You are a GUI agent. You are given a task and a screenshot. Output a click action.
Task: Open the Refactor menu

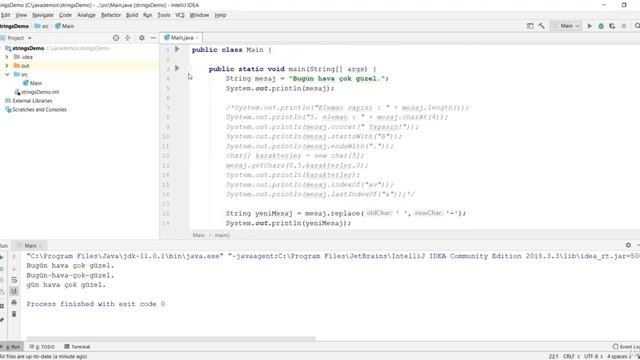tap(111, 15)
